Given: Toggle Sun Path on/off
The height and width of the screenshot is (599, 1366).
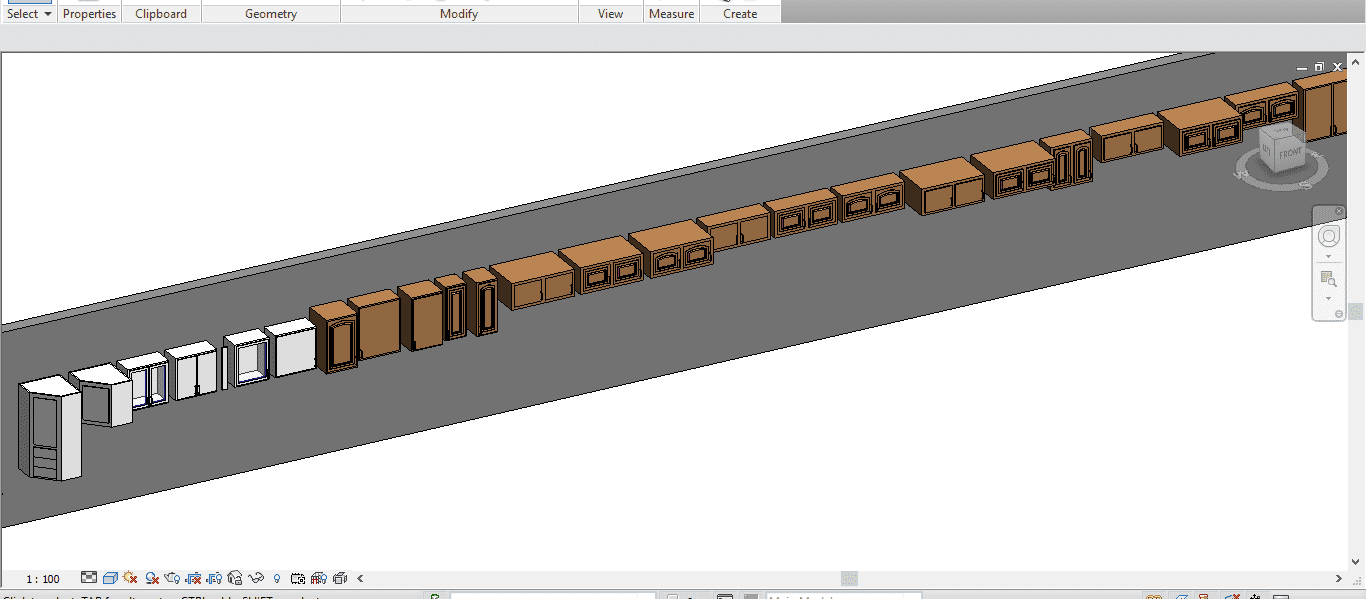Looking at the screenshot, I should click(x=131, y=578).
